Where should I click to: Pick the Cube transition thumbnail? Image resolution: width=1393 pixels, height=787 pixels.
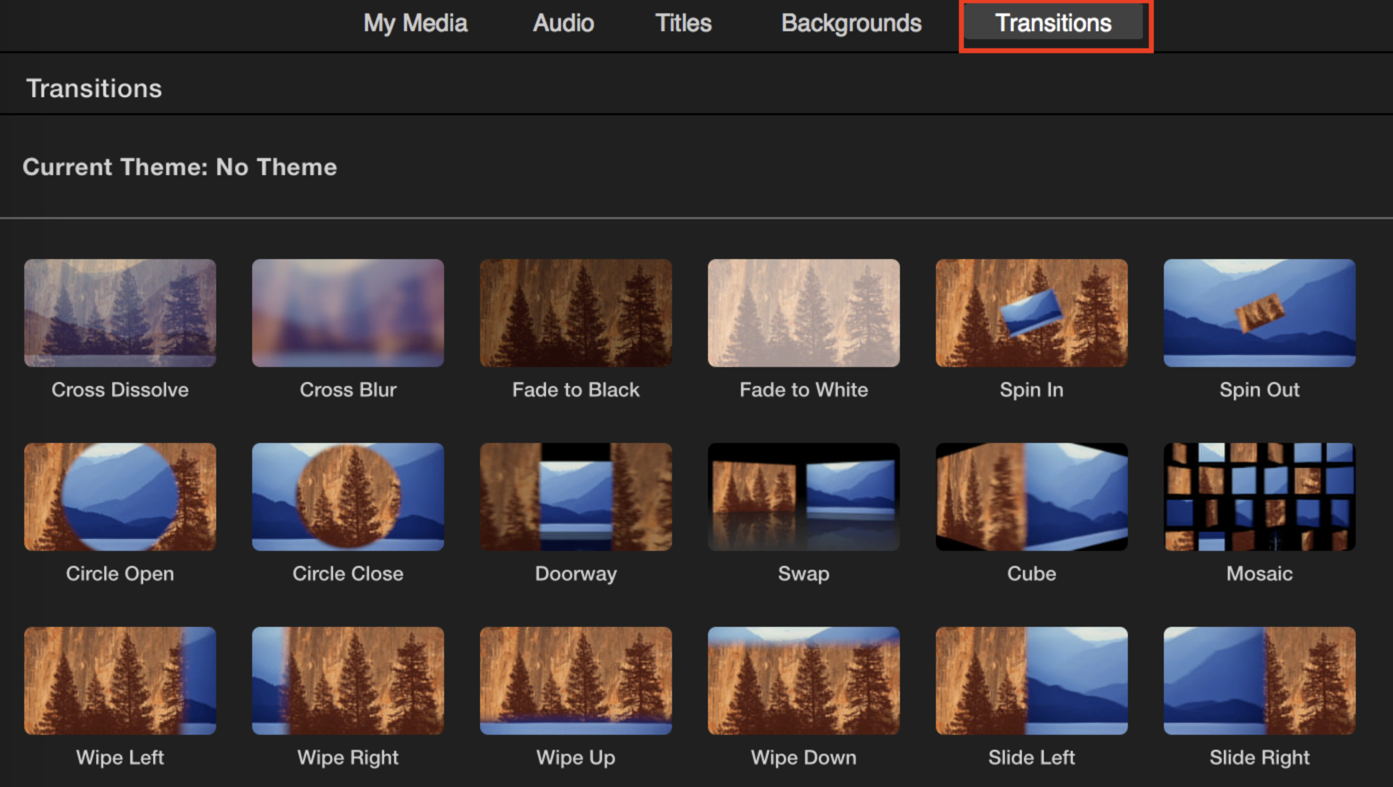(x=1032, y=497)
